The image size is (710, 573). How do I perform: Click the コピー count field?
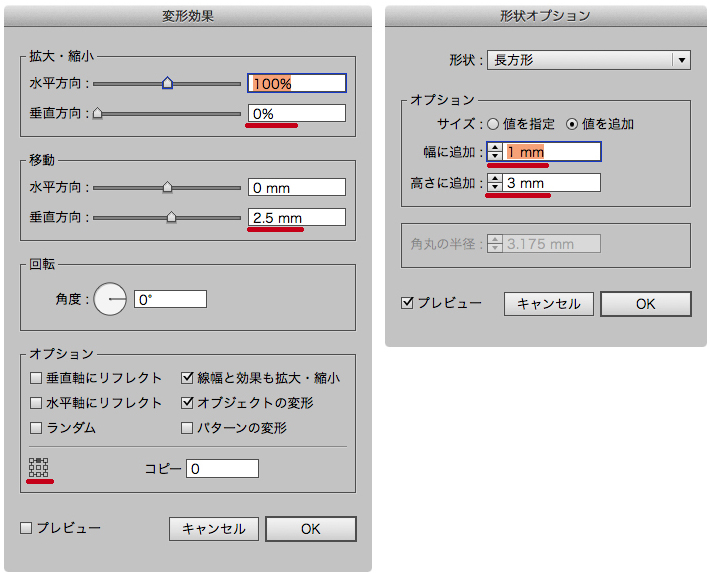click(x=223, y=468)
